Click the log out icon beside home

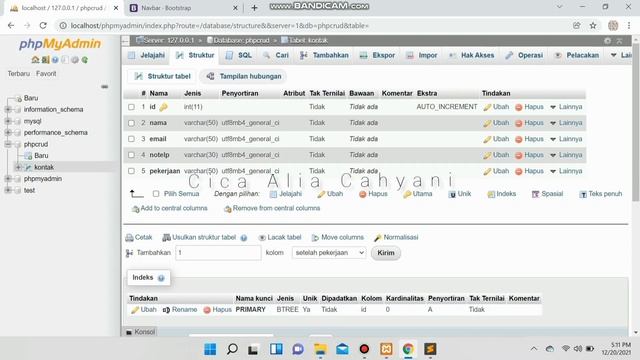click(x=45, y=60)
